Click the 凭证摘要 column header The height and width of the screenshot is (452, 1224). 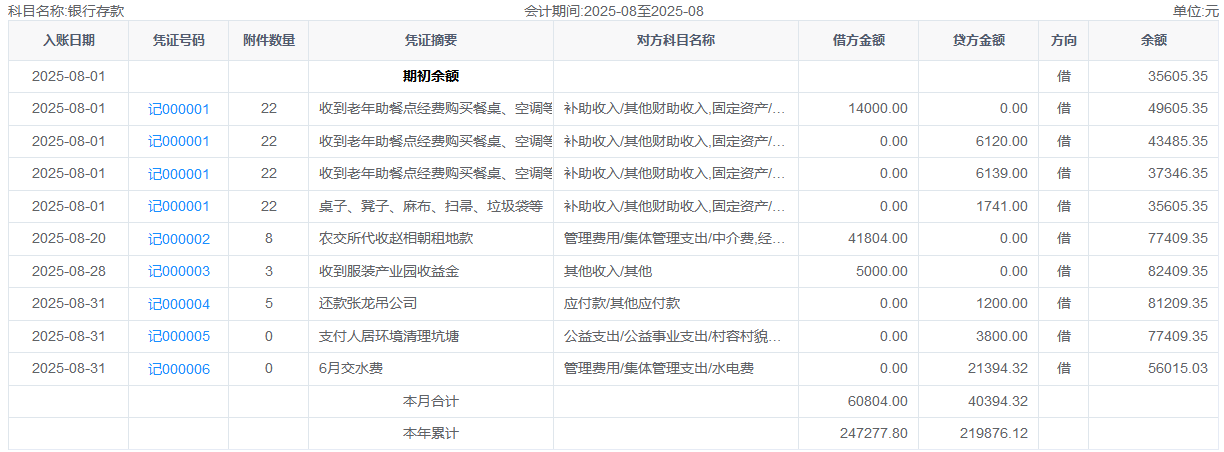click(431, 41)
